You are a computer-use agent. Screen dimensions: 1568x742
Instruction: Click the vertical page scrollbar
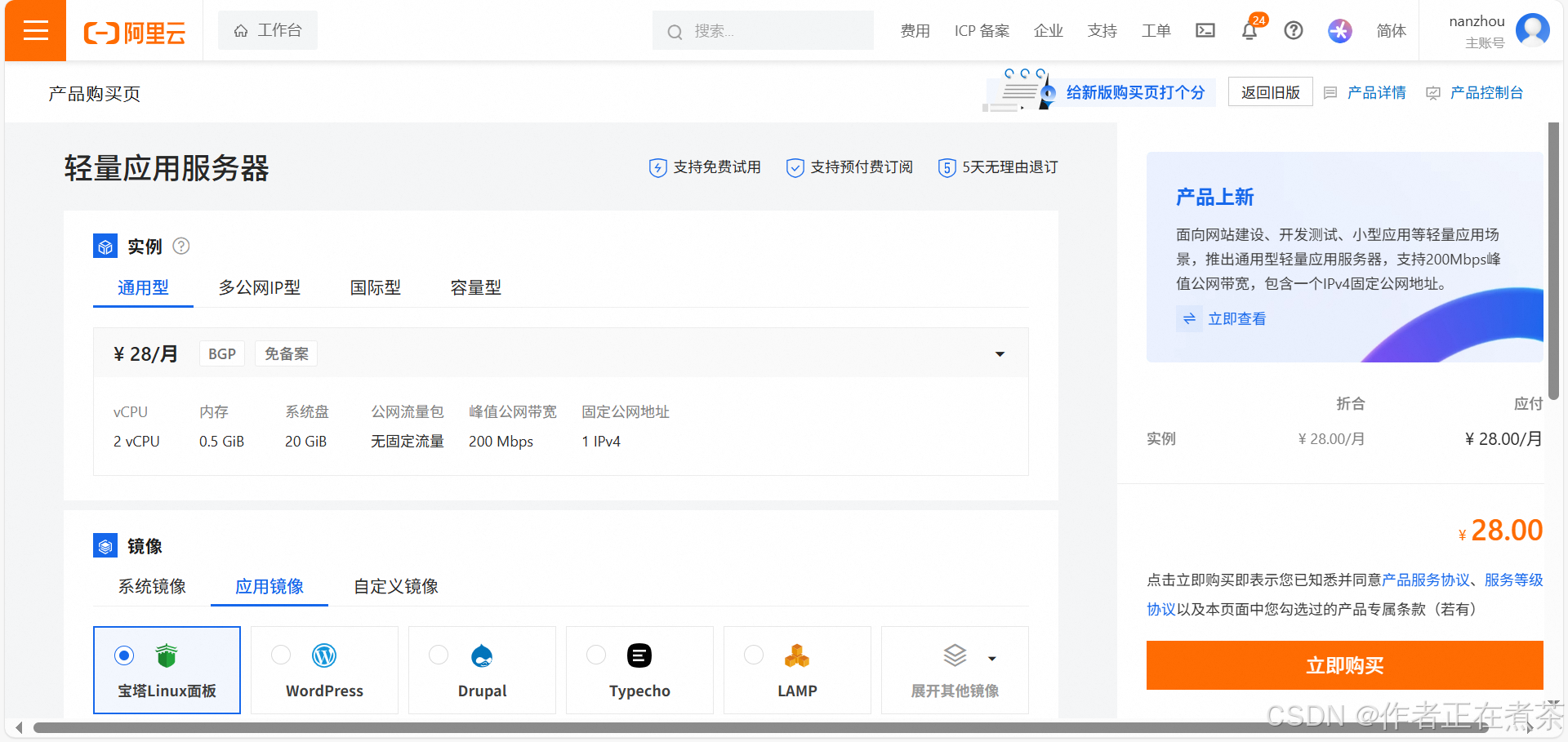(1553, 261)
